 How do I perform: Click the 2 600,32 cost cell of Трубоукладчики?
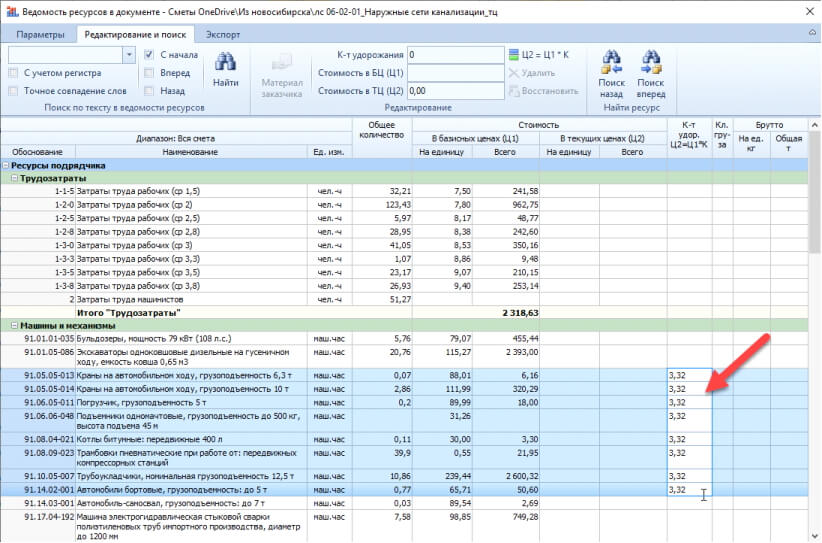coord(506,476)
